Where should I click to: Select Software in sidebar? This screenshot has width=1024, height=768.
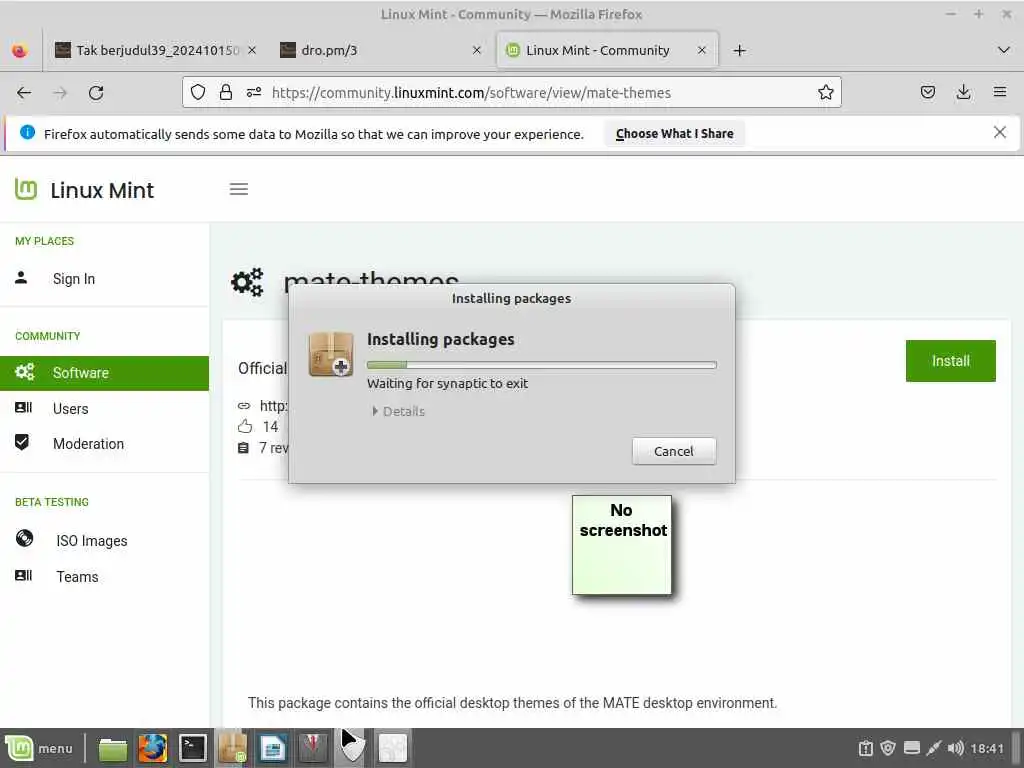[104, 373]
